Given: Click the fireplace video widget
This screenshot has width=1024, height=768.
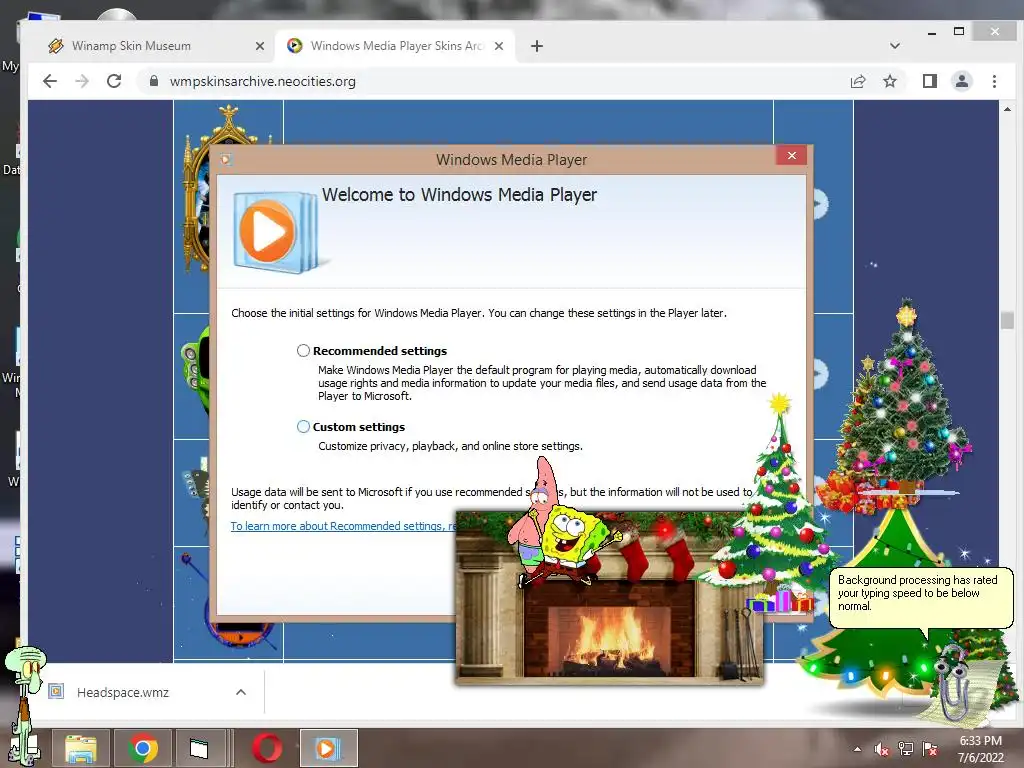Looking at the screenshot, I should point(609,598).
